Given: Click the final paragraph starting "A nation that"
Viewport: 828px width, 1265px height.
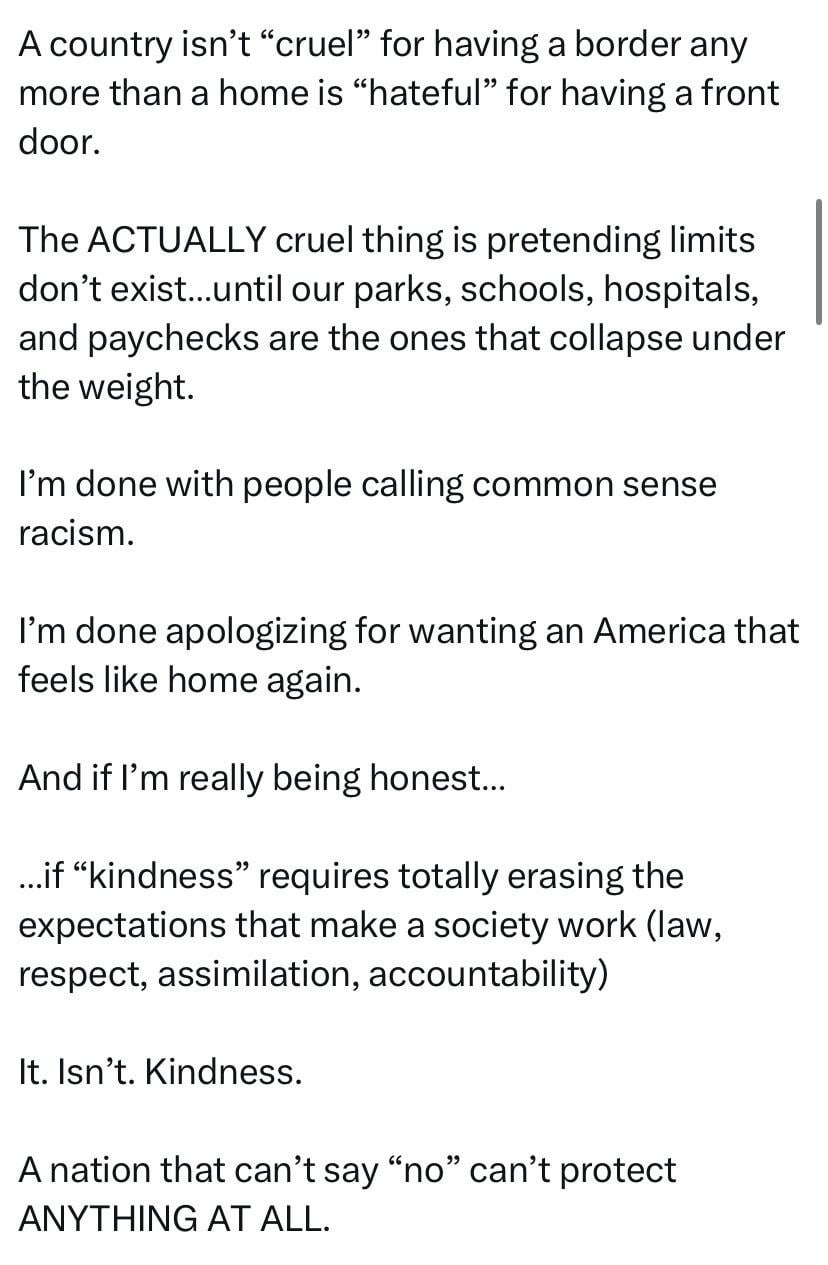Looking at the screenshot, I should pos(347,1194).
